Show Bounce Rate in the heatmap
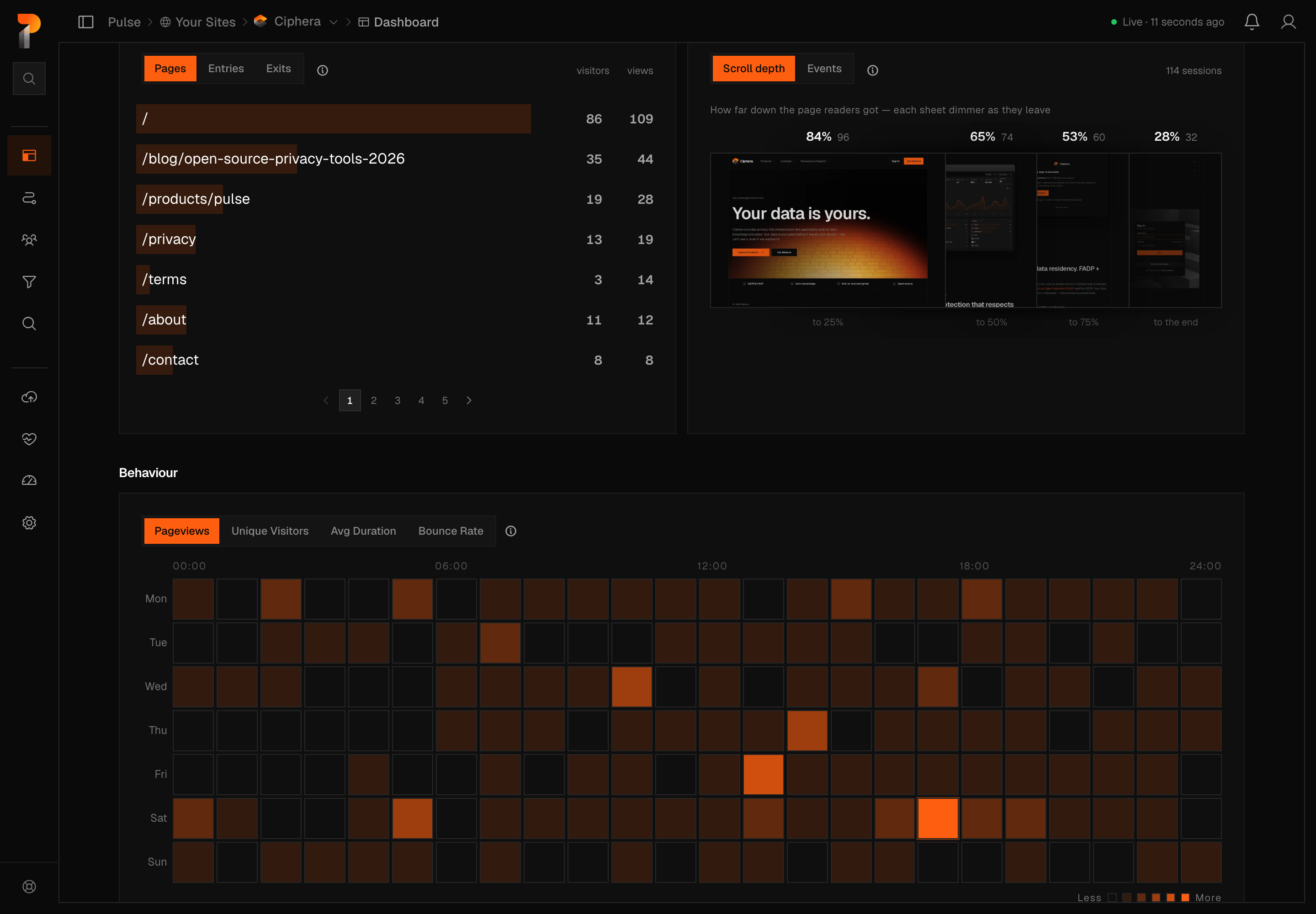The image size is (1316, 914). (x=451, y=531)
